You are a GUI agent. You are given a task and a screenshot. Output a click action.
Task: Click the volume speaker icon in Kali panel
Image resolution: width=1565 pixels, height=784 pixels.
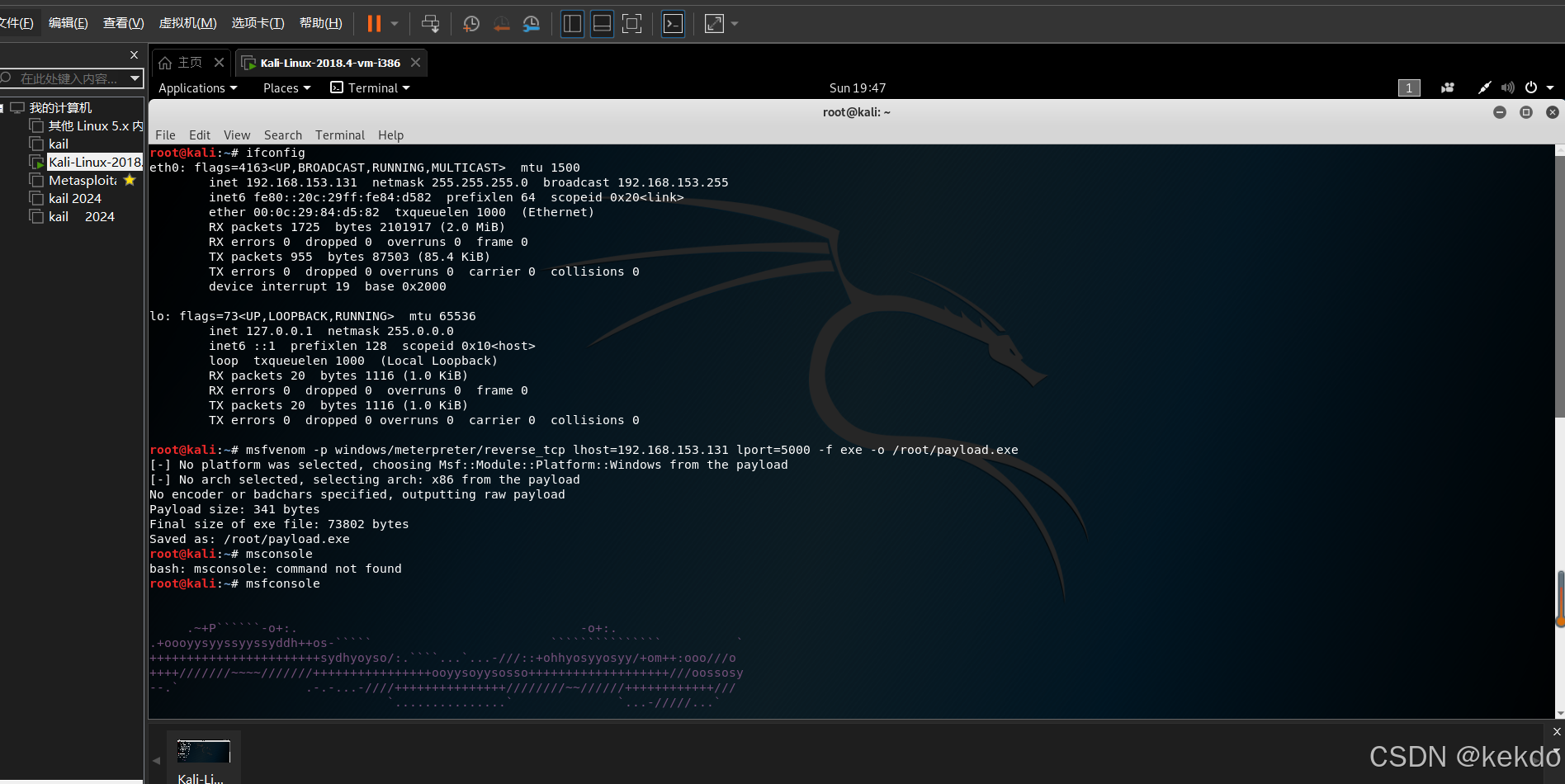[1508, 88]
